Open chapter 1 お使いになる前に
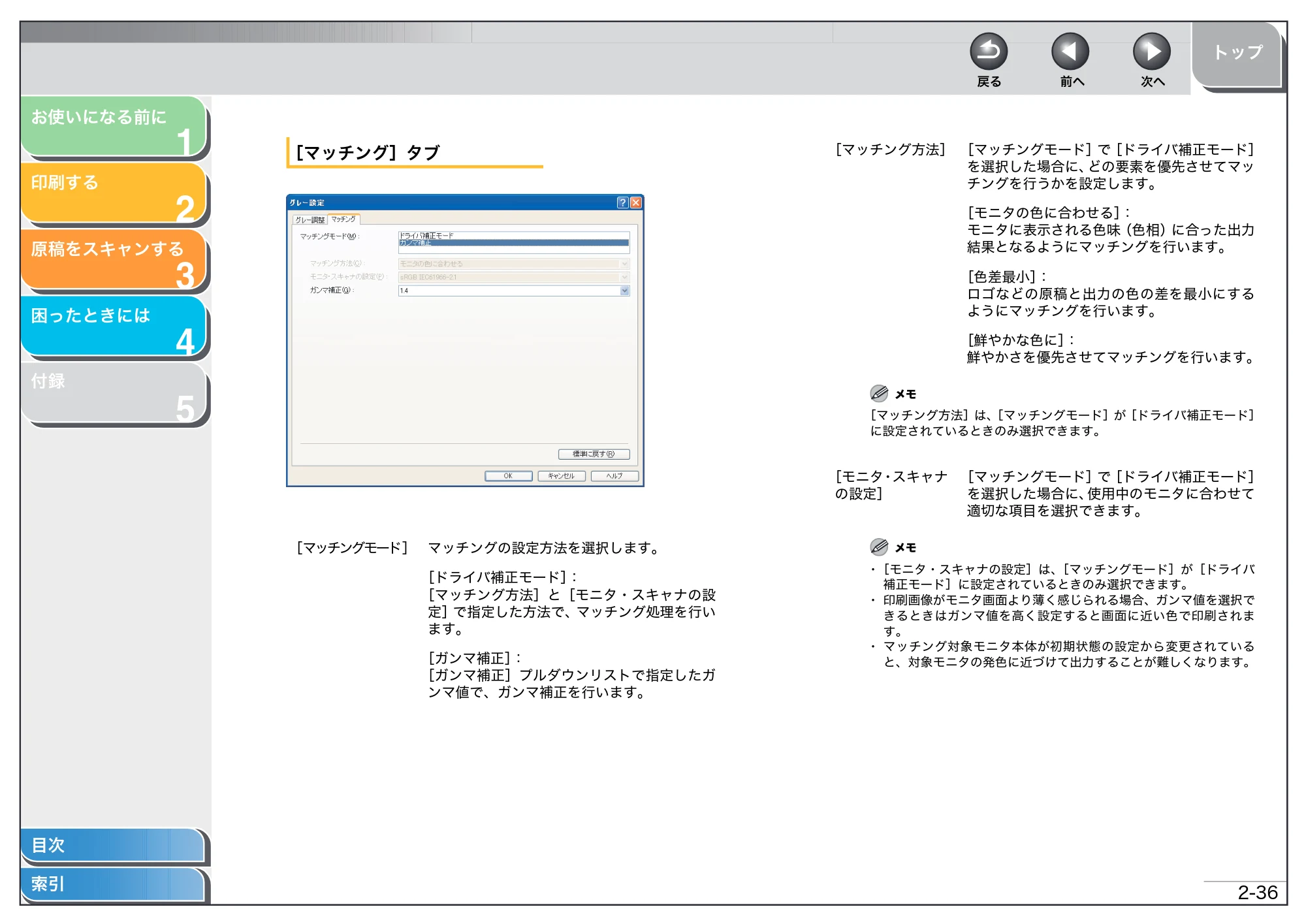 pos(114,127)
